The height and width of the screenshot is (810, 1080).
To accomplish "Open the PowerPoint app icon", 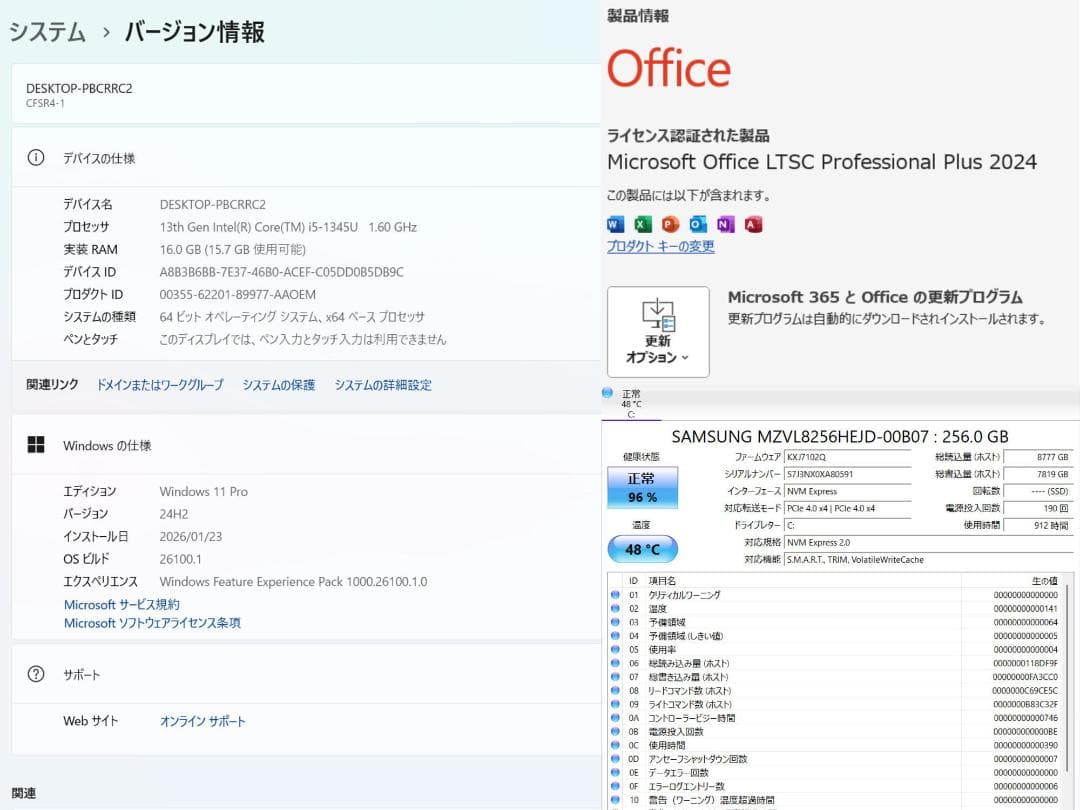I will (670, 224).
